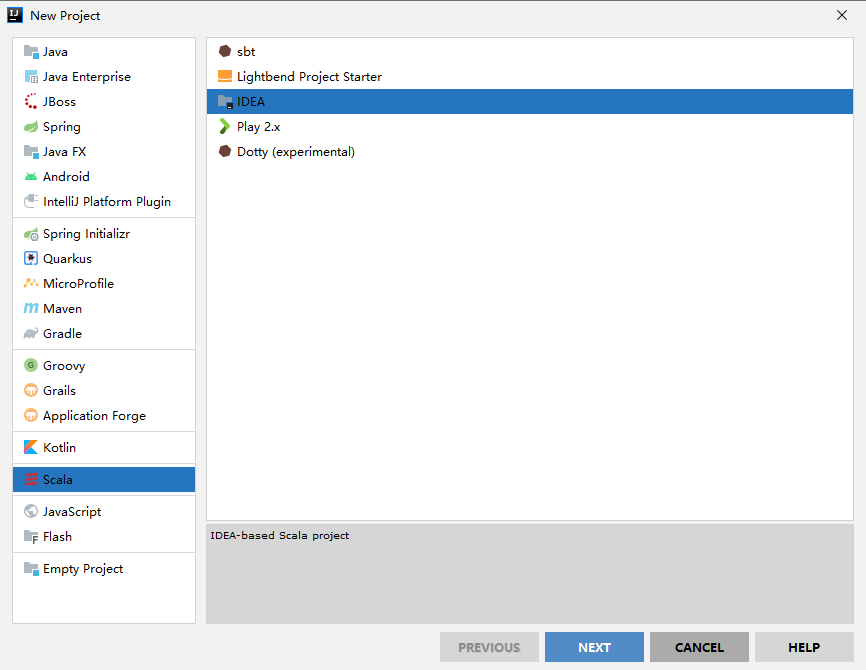
Task: Close the New Project dialog
Action: pyautogui.click(x=842, y=15)
